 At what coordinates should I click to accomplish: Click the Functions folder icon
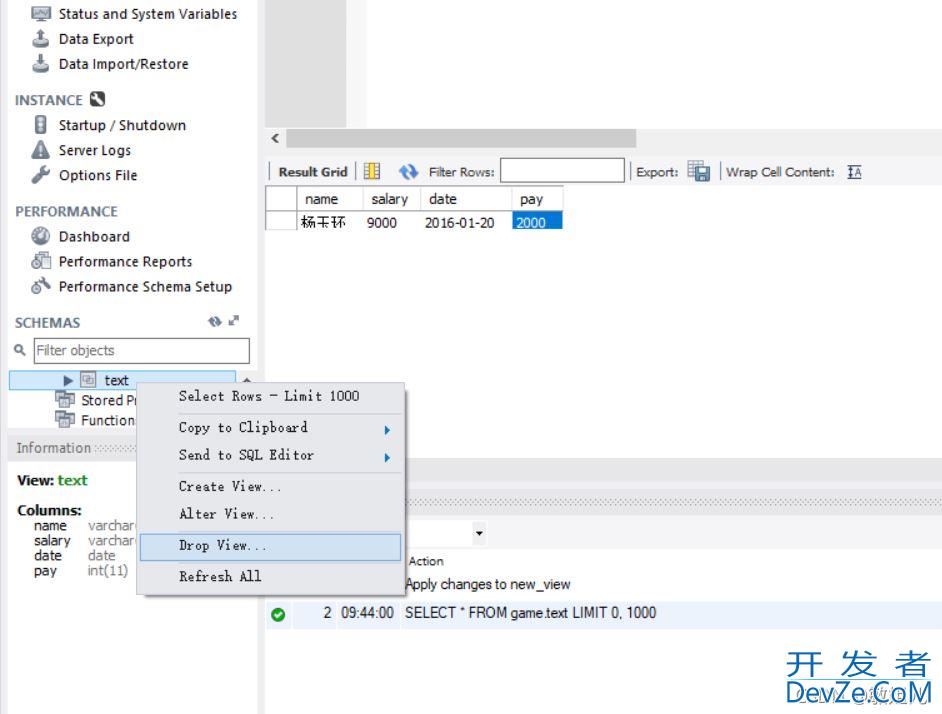[x=65, y=419]
